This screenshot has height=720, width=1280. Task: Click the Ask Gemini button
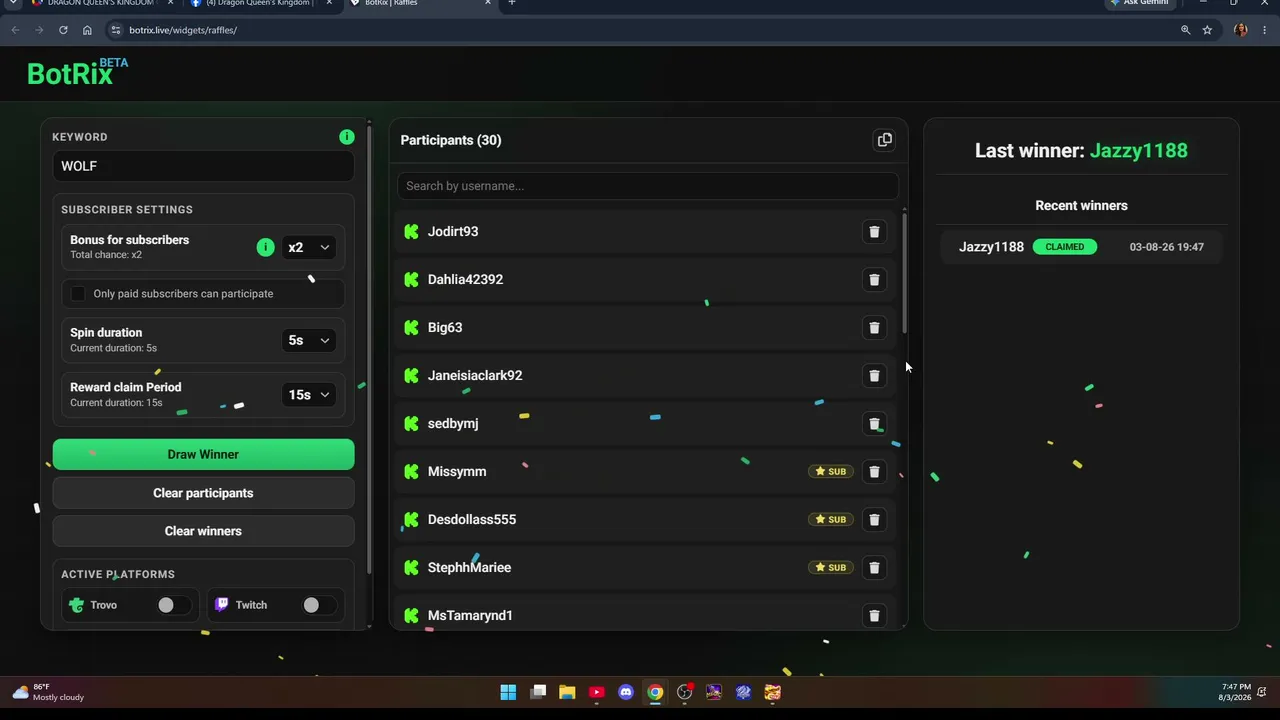tap(1140, 4)
